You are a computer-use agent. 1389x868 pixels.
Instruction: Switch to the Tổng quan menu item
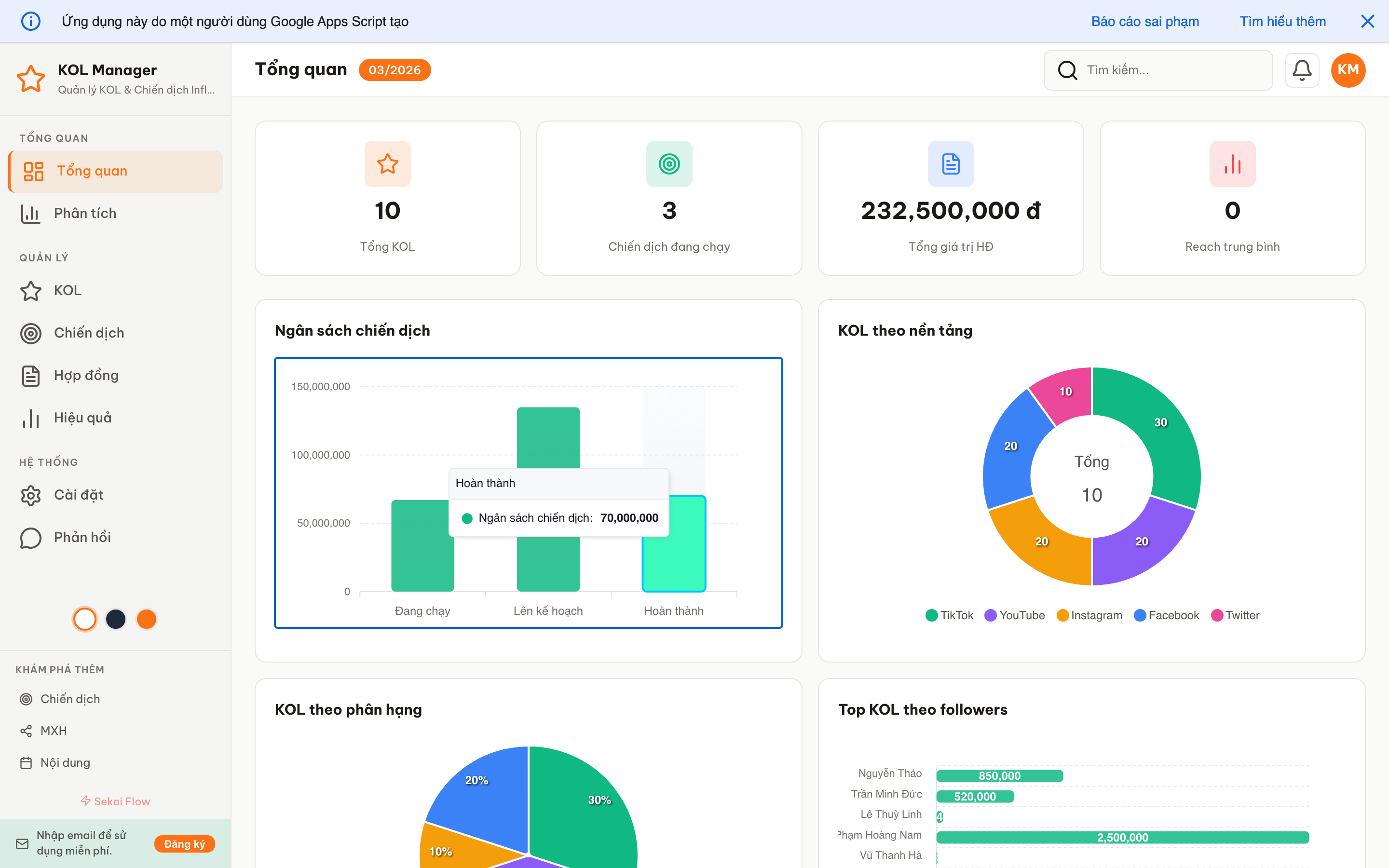coord(92,171)
